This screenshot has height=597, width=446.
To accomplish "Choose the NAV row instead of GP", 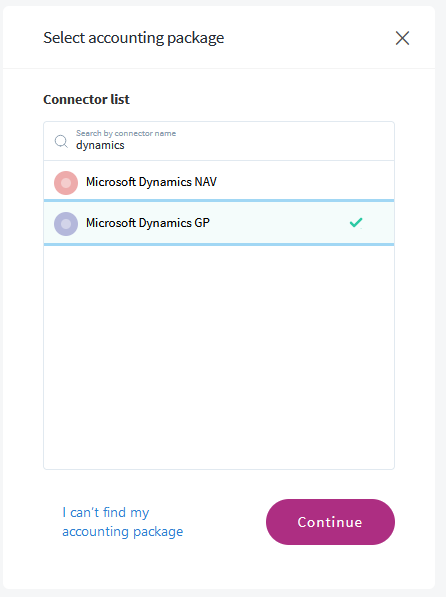I will coord(219,181).
